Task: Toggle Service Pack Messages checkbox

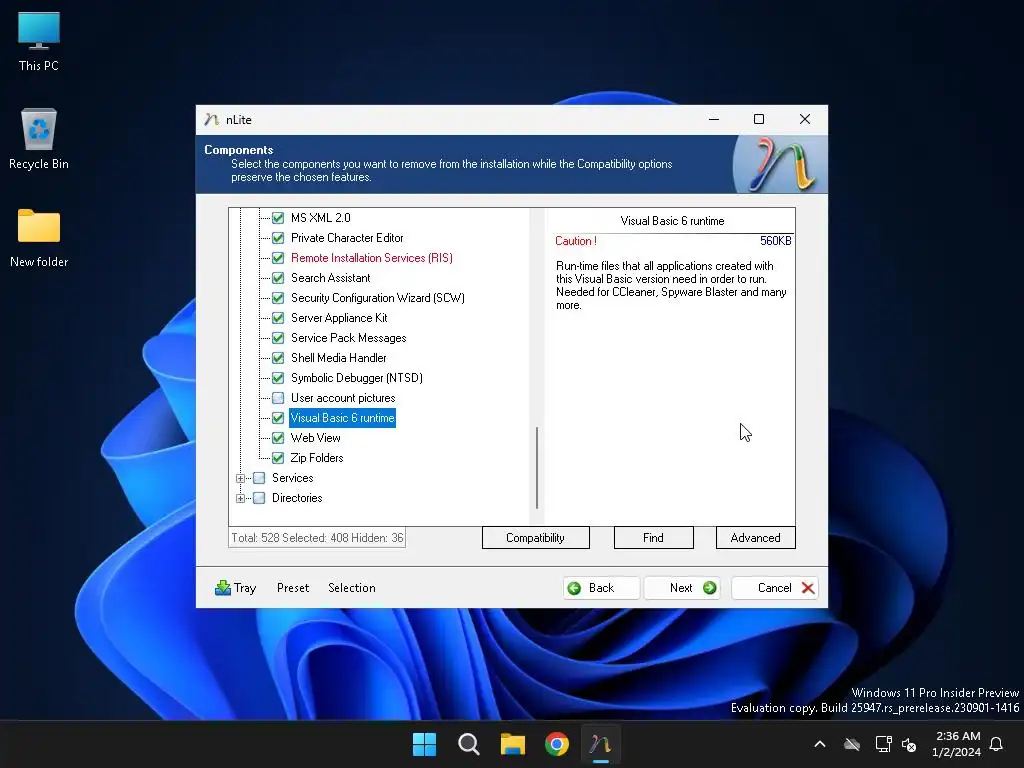Action: [x=278, y=338]
